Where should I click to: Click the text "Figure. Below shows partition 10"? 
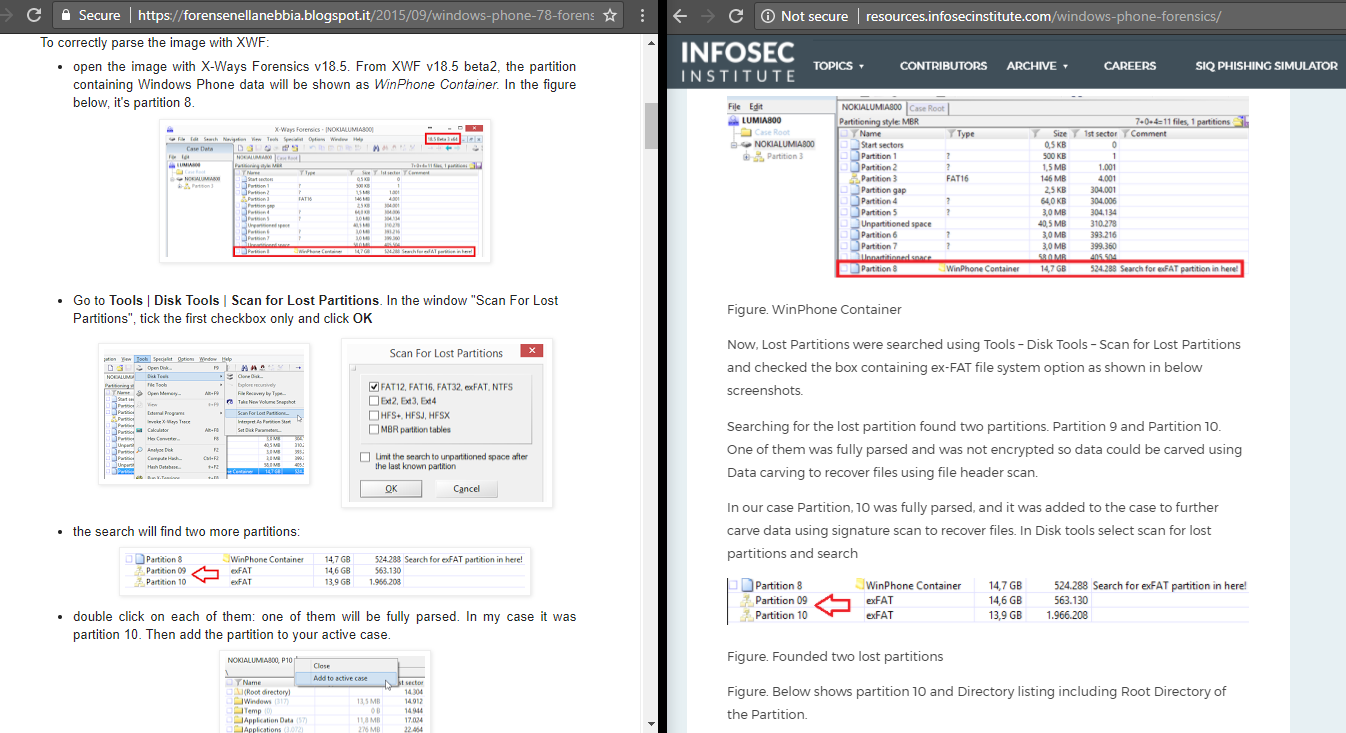[x=977, y=702]
